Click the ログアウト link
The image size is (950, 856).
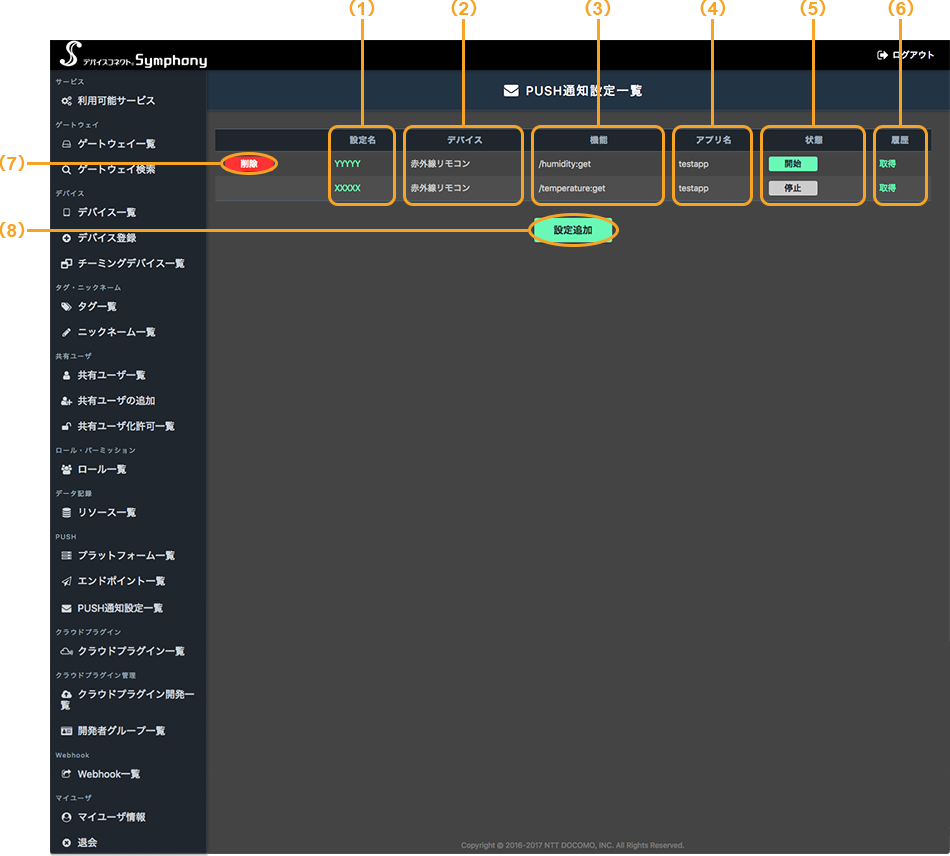pyautogui.click(x=913, y=55)
